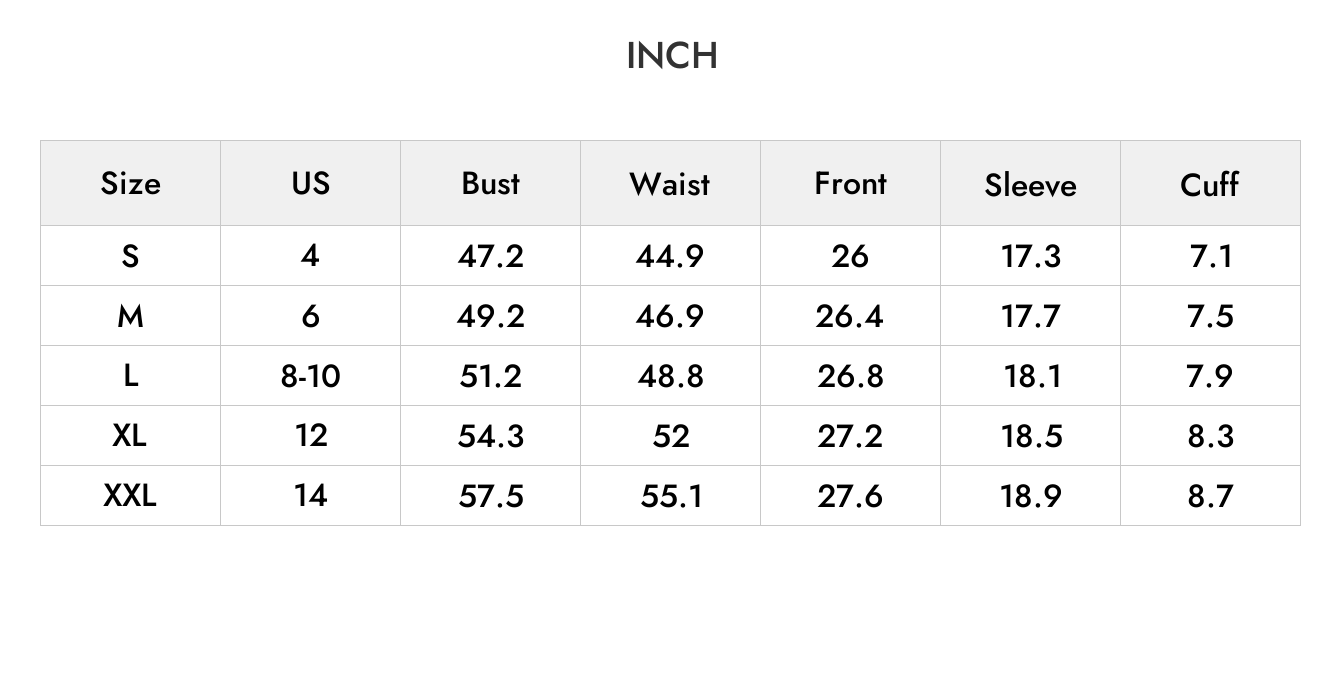Select the 26.4 front value
This screenshot has height=685, width=1340.
tap(850, 316)
